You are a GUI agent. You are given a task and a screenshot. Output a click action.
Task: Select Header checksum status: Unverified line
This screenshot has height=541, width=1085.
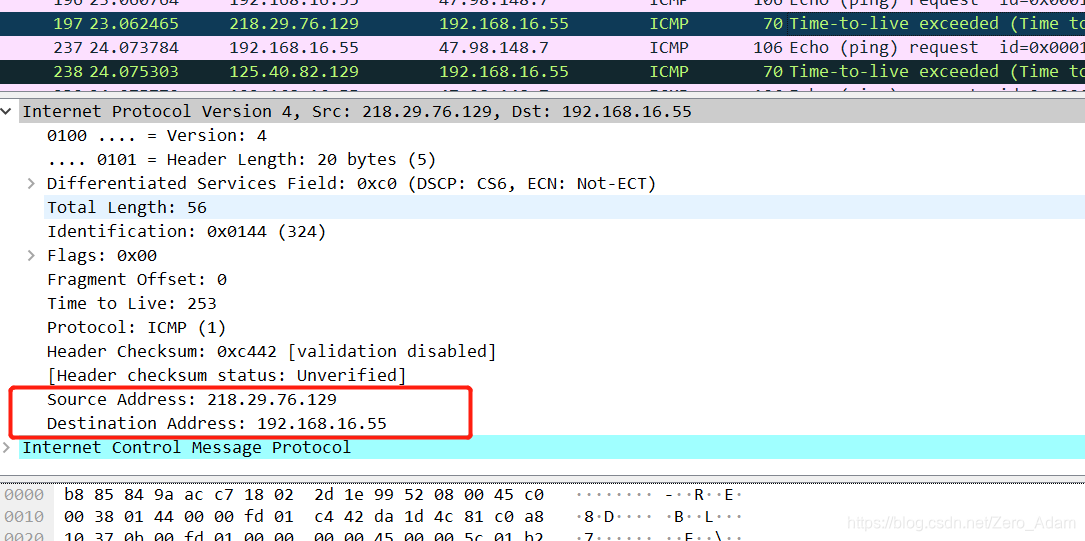(x=226, y=376)
